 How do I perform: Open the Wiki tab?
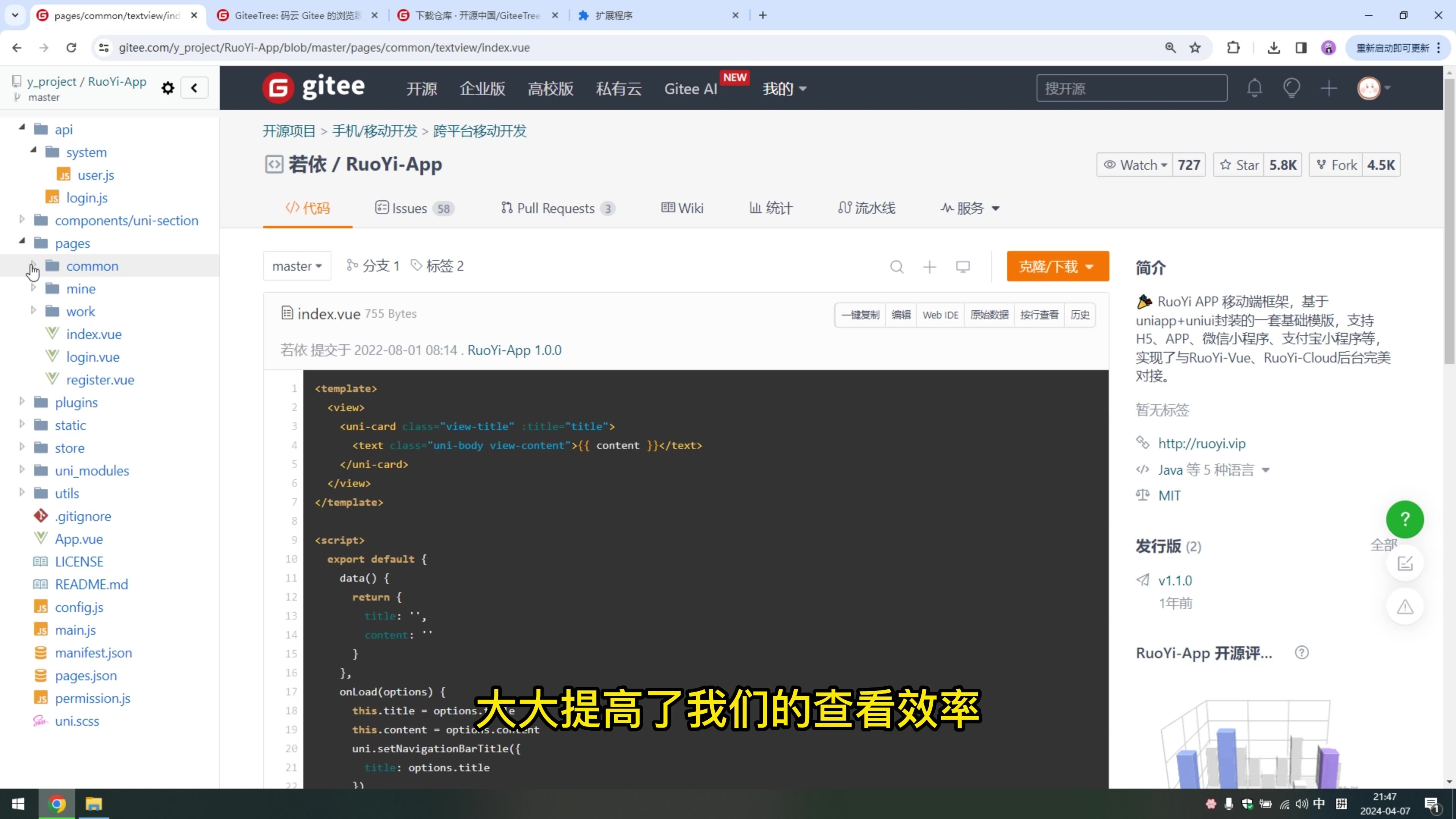tap(682, 209)
